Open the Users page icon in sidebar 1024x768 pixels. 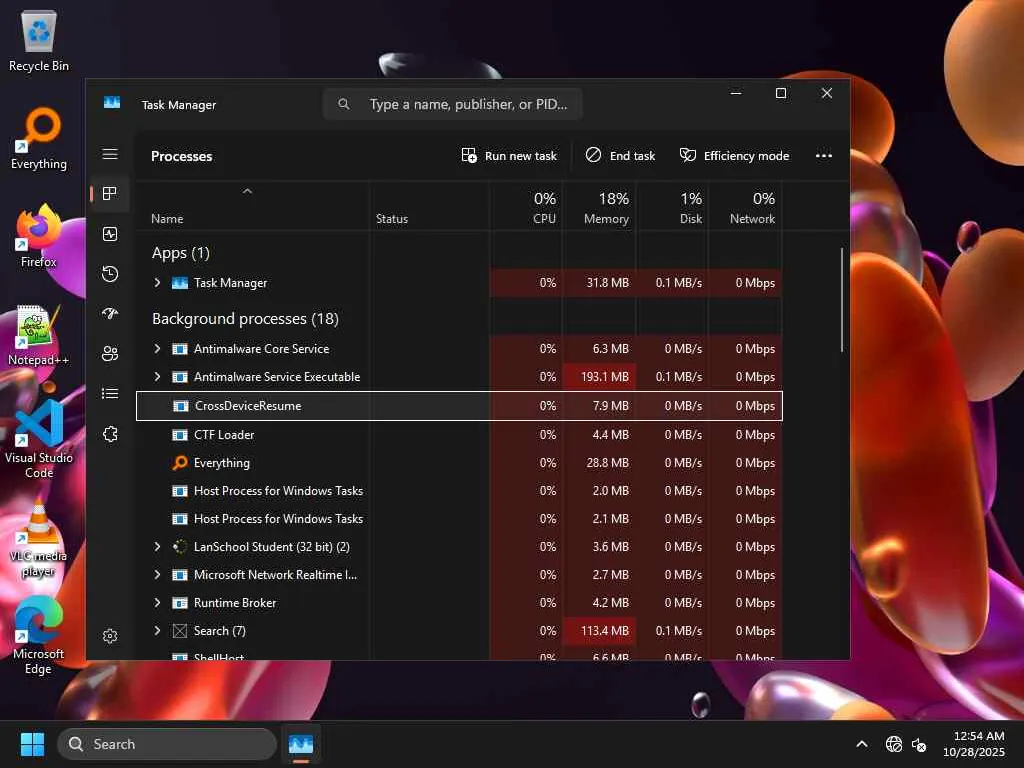pos(110,353)
